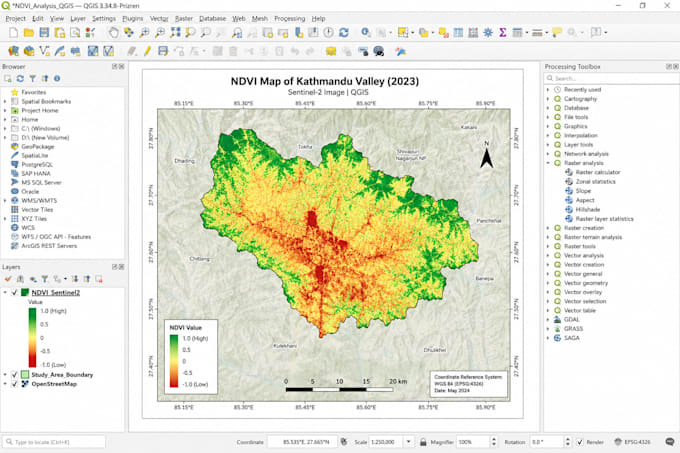Toggle the scale lock icon
Screen dimensions: 680x453
click(423, 442)
